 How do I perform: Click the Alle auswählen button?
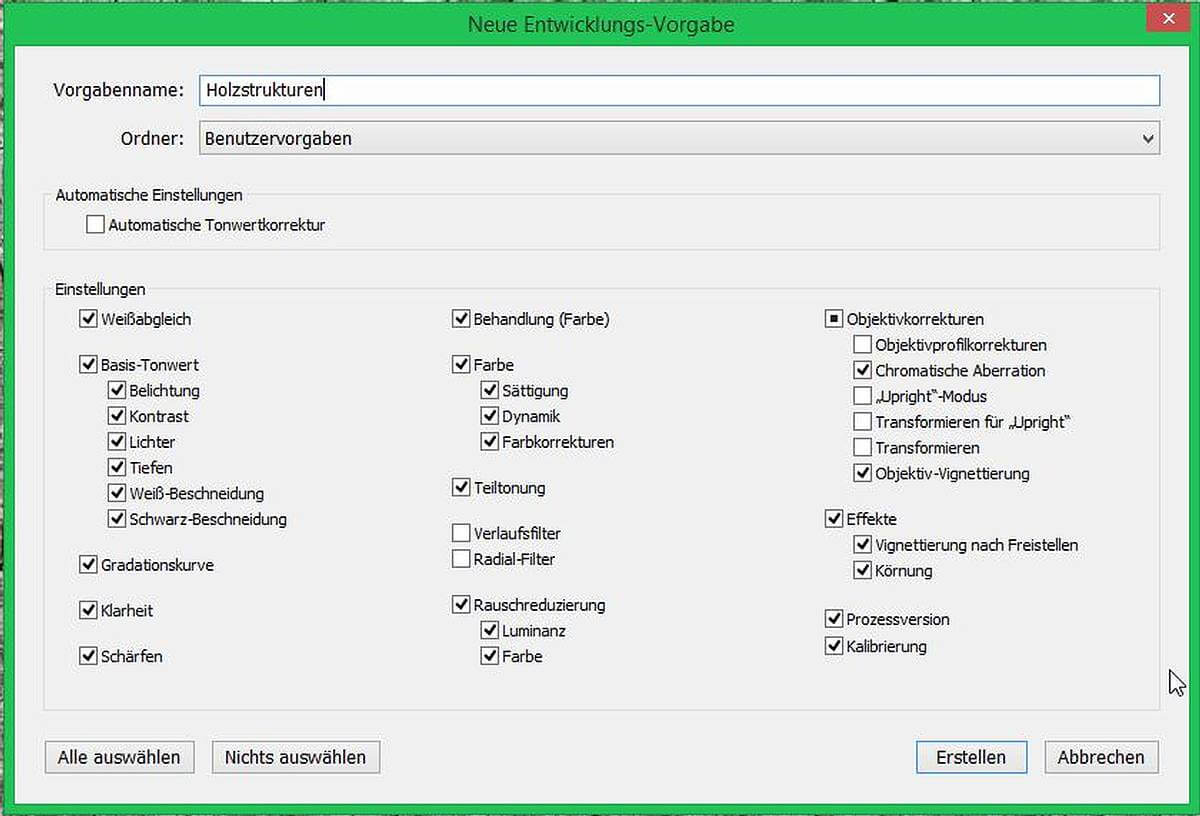pos(119,757)
